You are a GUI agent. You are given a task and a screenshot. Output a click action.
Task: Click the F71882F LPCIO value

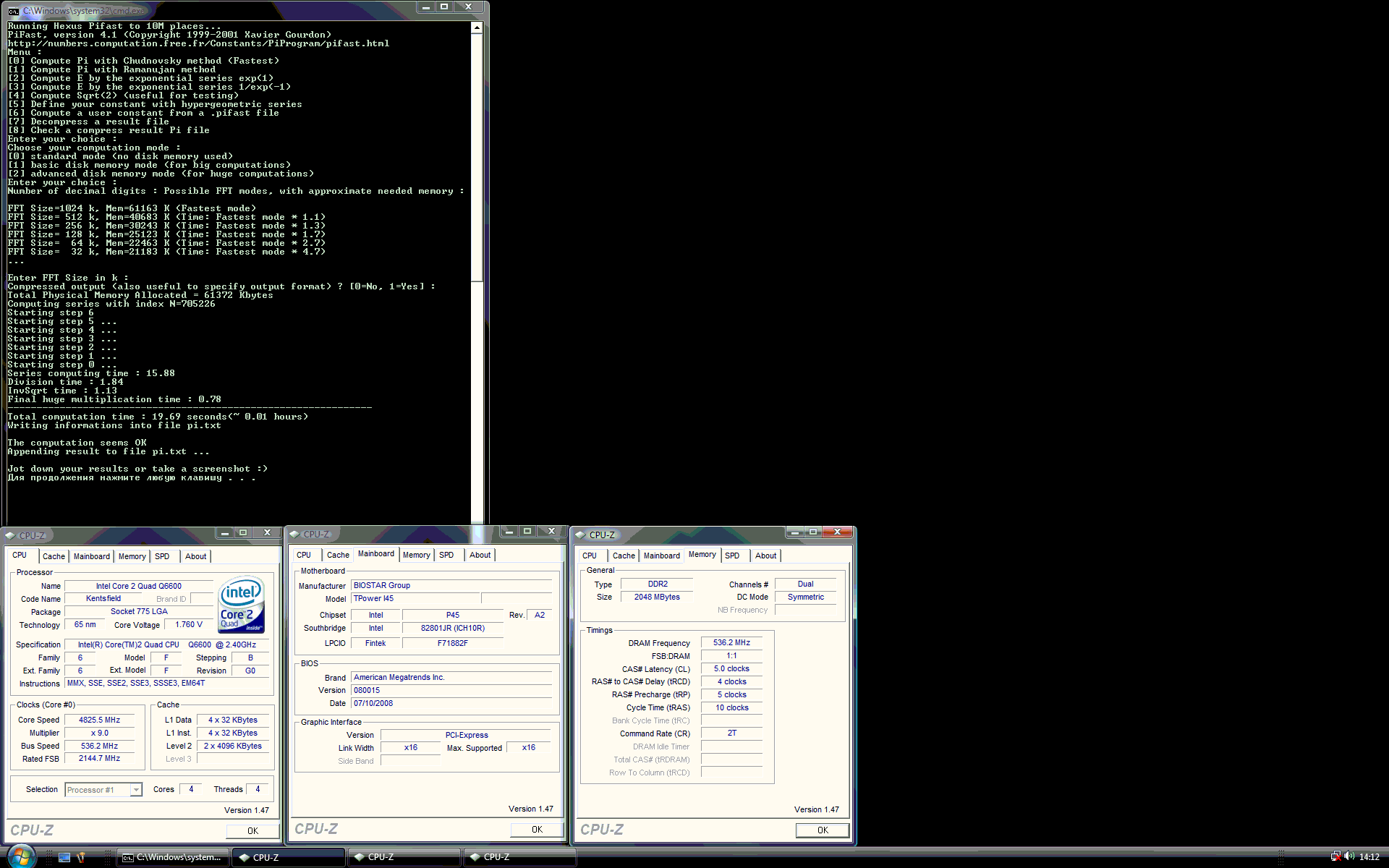(x=453, y=643)
